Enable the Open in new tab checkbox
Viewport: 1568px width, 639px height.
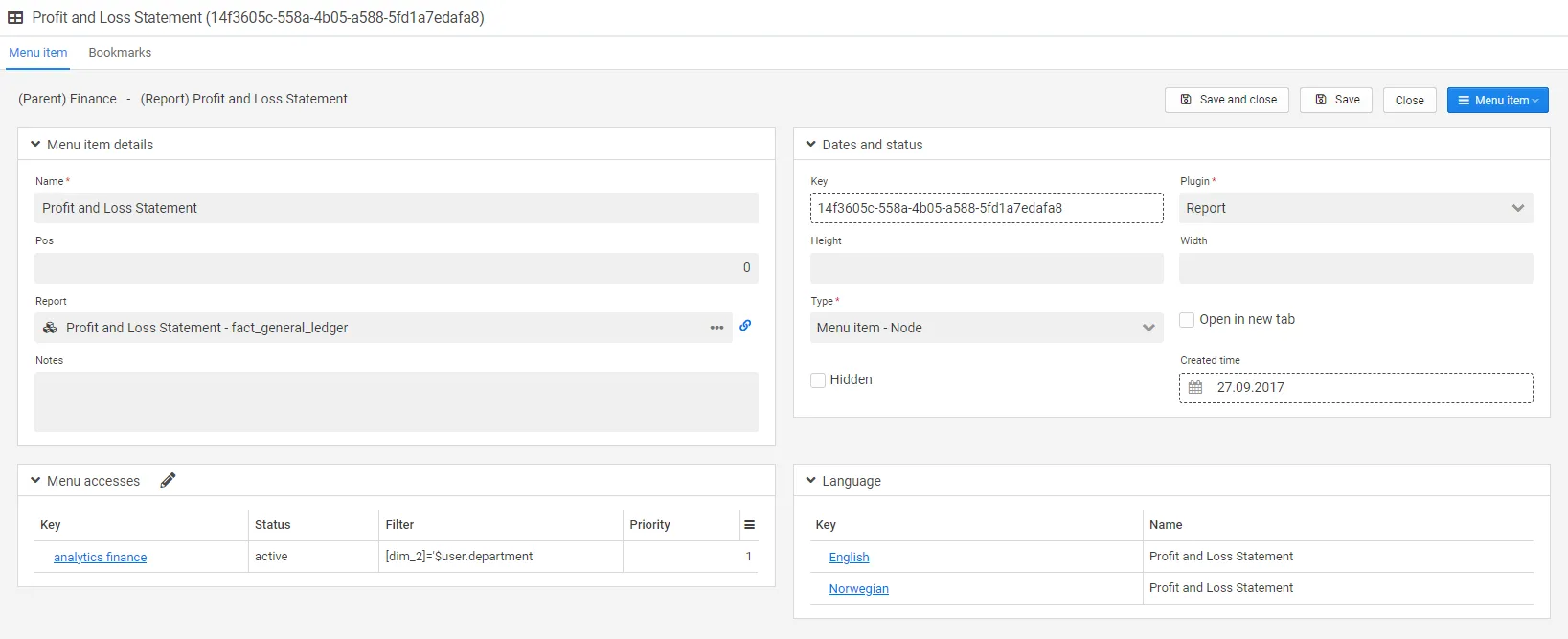(x=1187, y=320)
